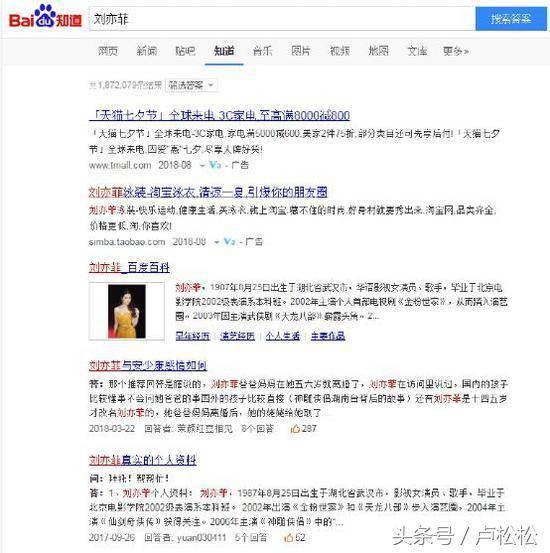Click the 主要作品 sub-link
The height and width of the screenshot is (553, 550).
tap(328, 336)
